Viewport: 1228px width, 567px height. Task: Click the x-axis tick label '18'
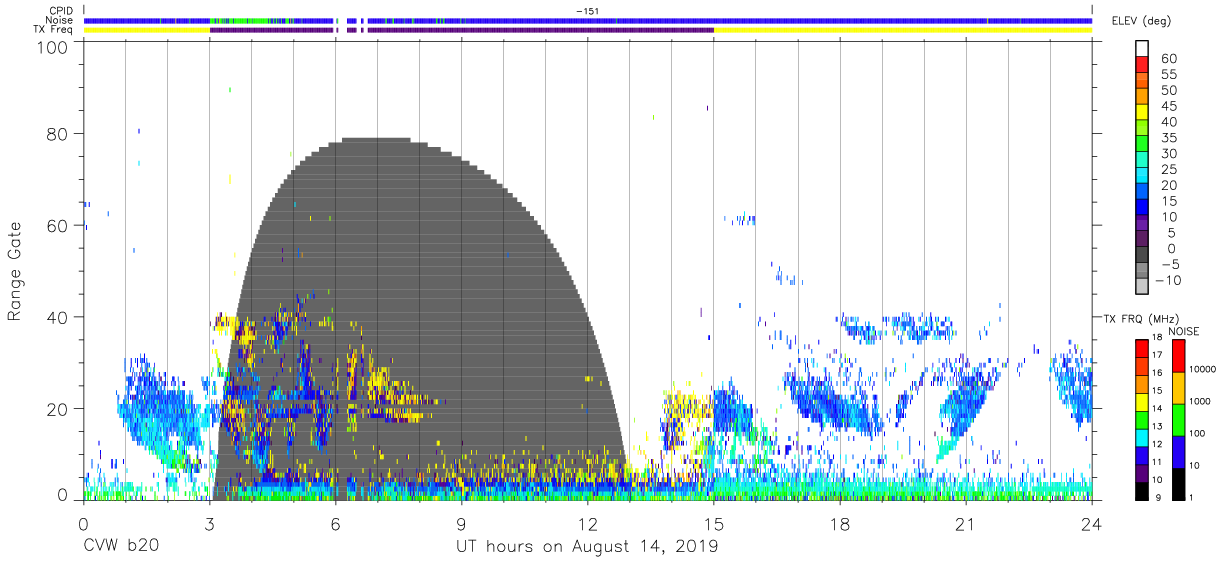click(x=840, y=524)
